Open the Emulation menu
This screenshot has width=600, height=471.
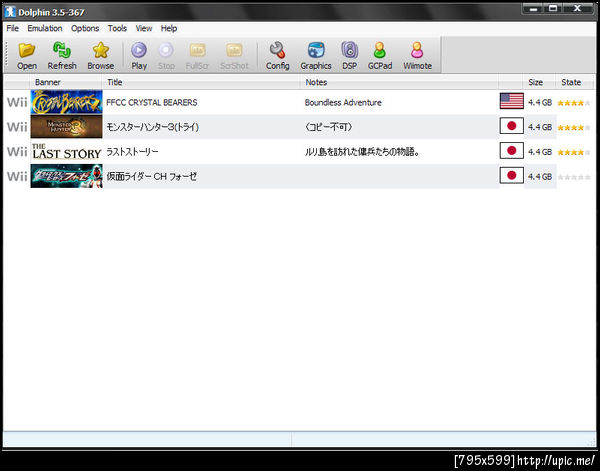pos(45,28)
